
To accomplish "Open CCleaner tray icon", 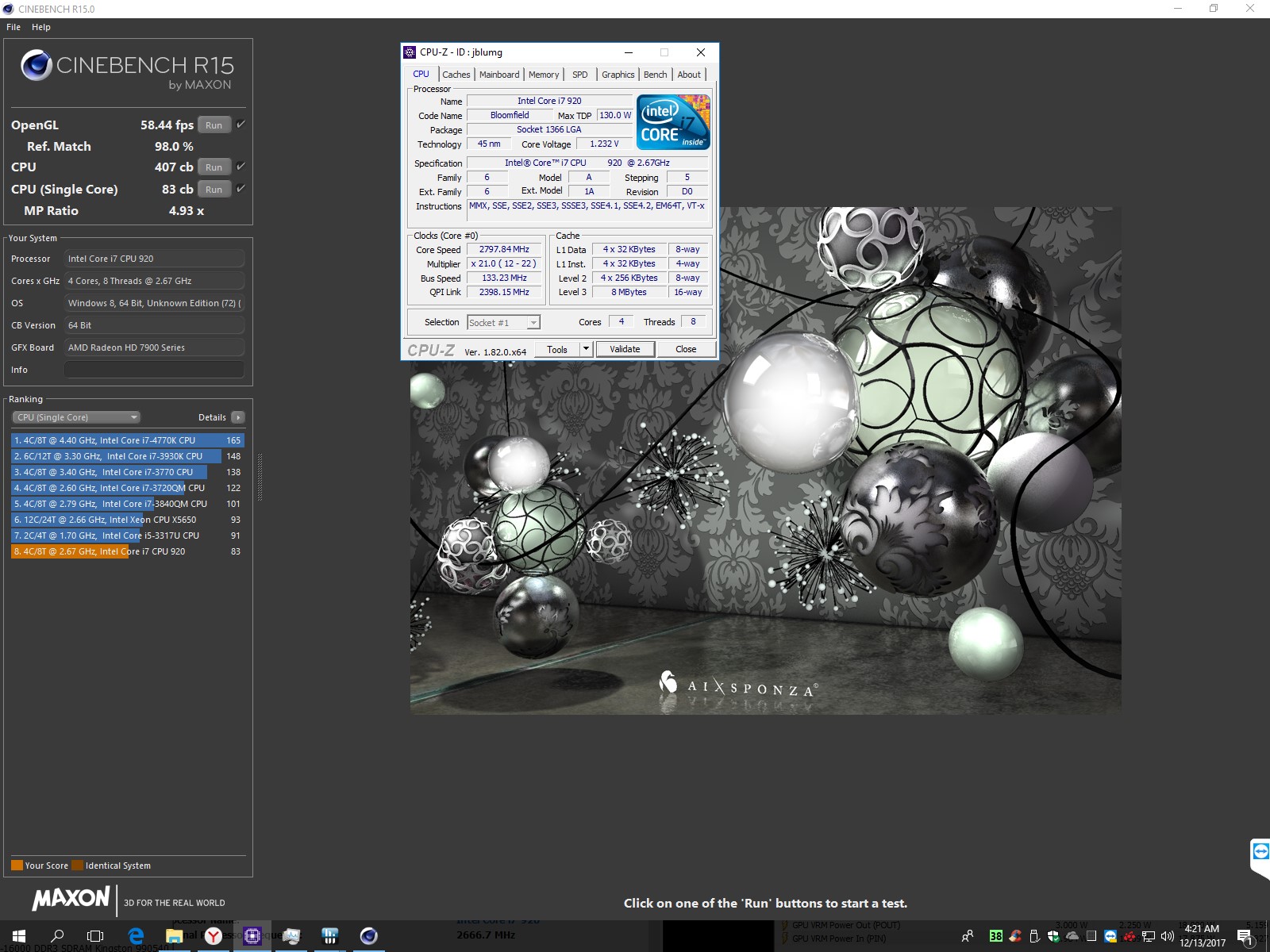I will (1015, 936).
